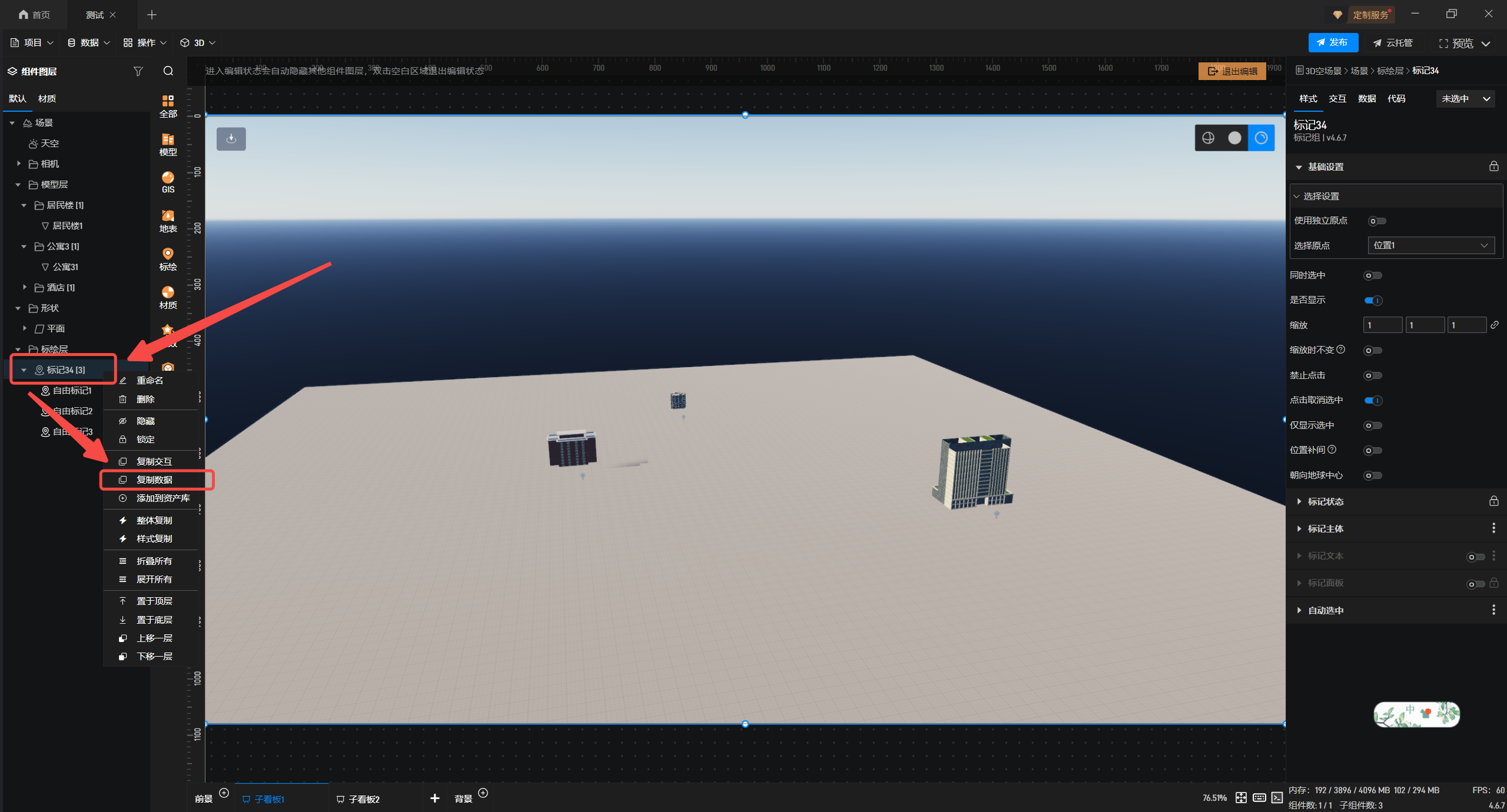Click the first 缩放 value field

tap(1382, 325)
